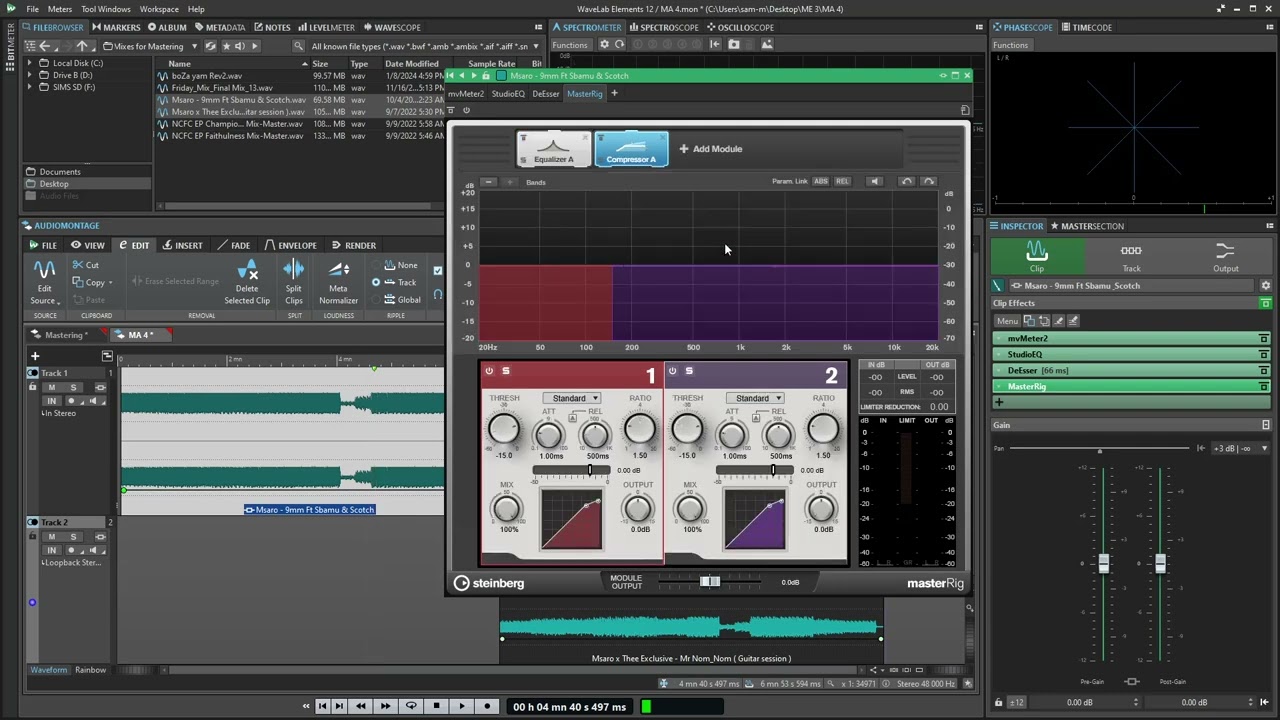Solo Track 2
This screenshot has height=720, width=1280.
[73, 537]
